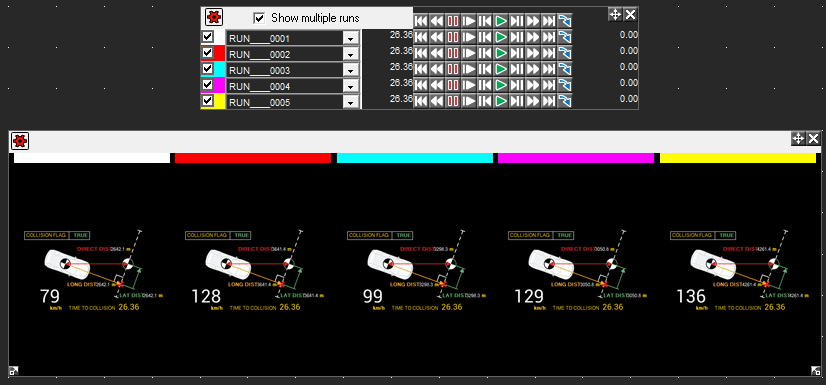Close the collision view panel
Screen dimensions: 826x385
click(x=813, y=139)
